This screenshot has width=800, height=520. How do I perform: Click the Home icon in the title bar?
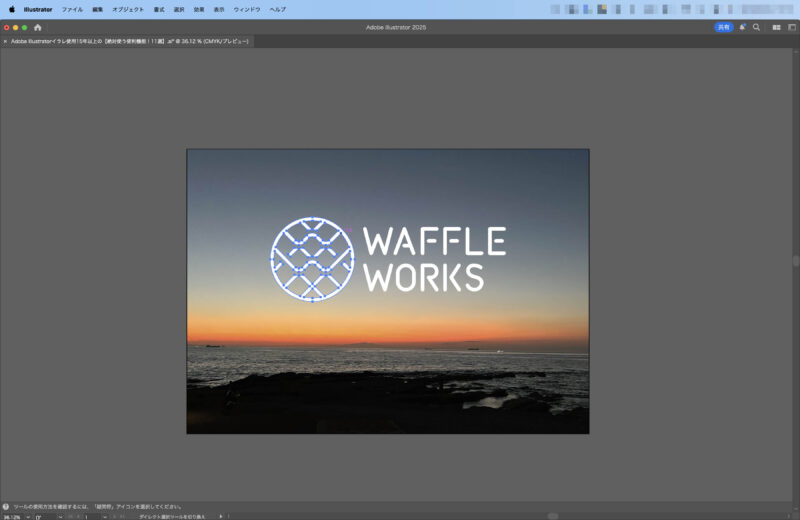pyautogui.click(x=38, y=27)
